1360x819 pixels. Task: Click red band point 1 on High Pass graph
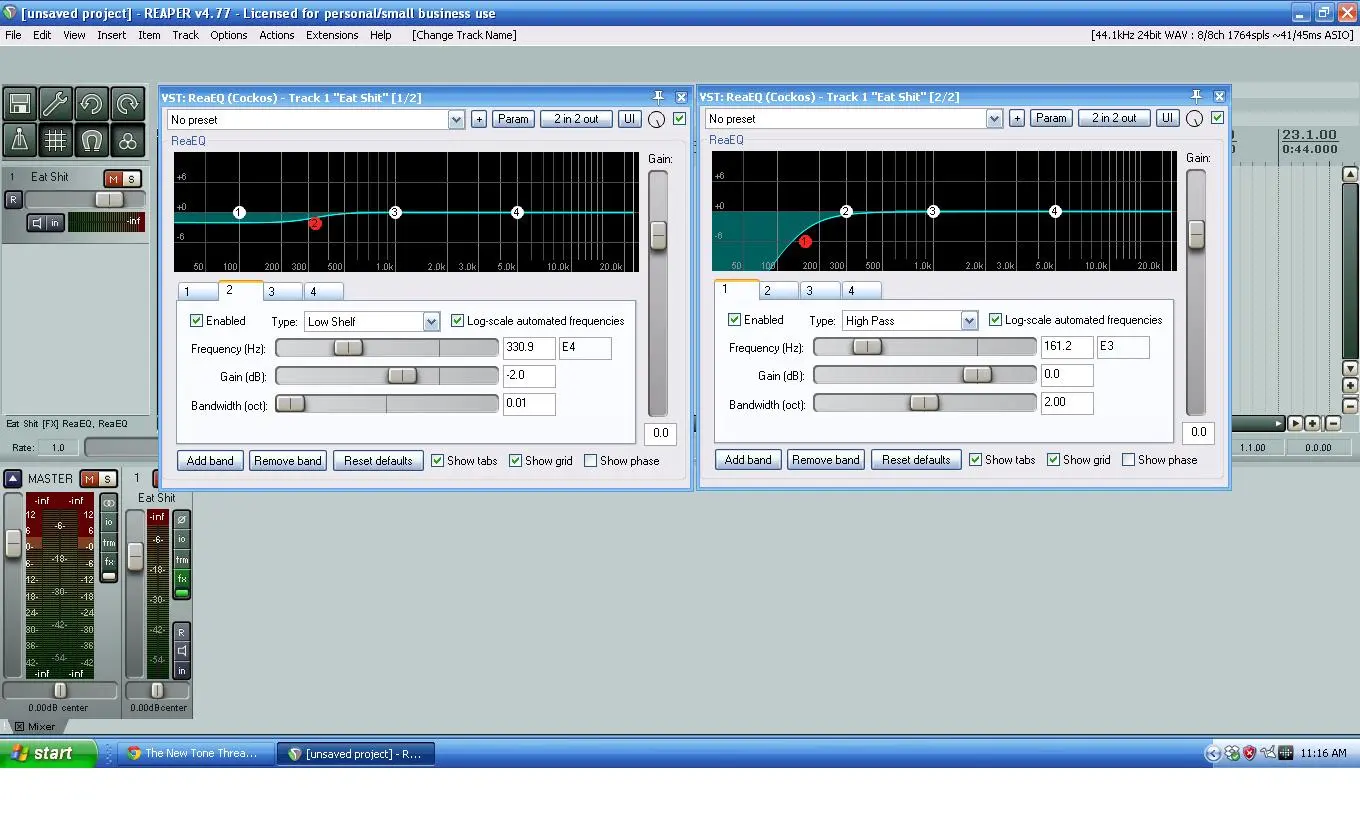coord(805,241)
